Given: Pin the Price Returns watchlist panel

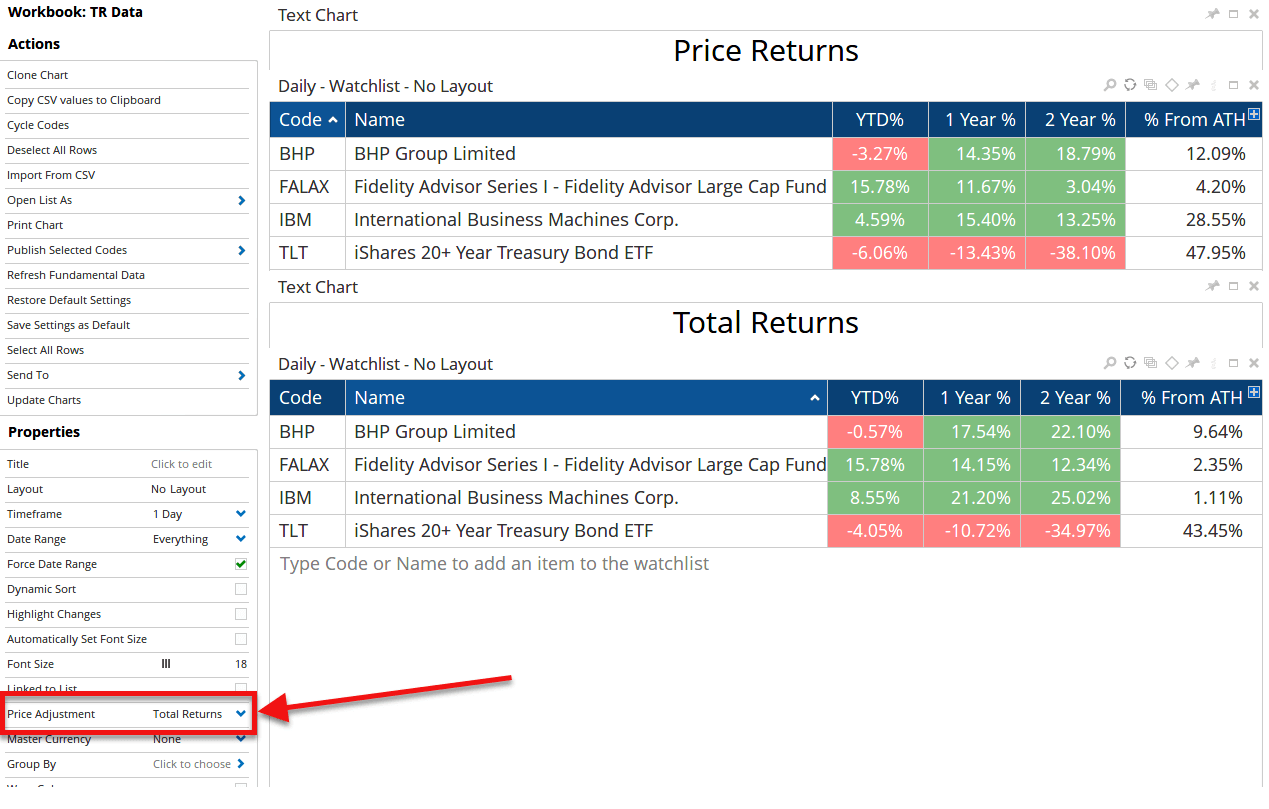Looking at the screenshot, I should tap(1192, 85).
